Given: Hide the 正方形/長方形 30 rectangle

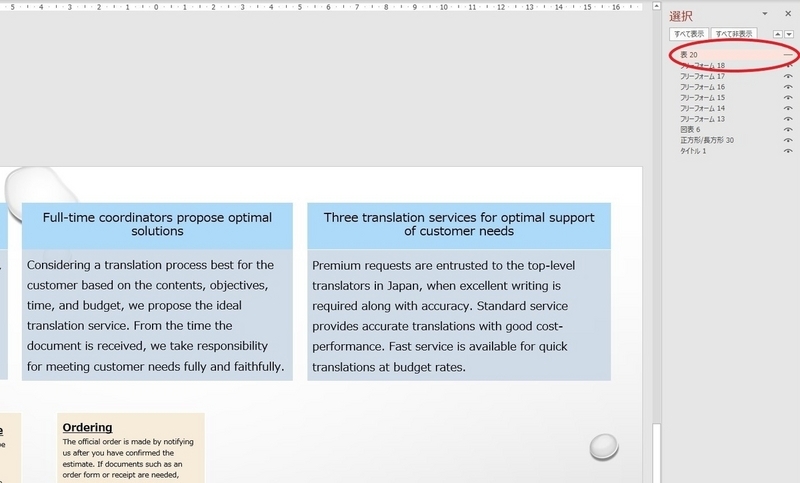Looking at the screenshot, I should point(788,140).
